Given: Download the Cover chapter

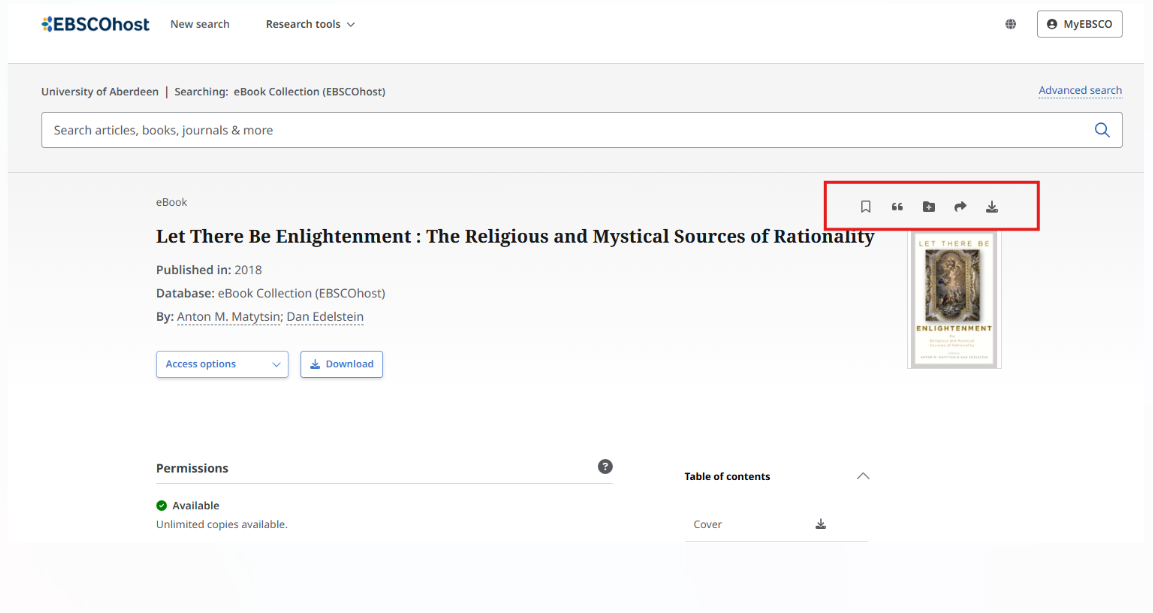Looking at the screenshot, I should coord(821,524).
